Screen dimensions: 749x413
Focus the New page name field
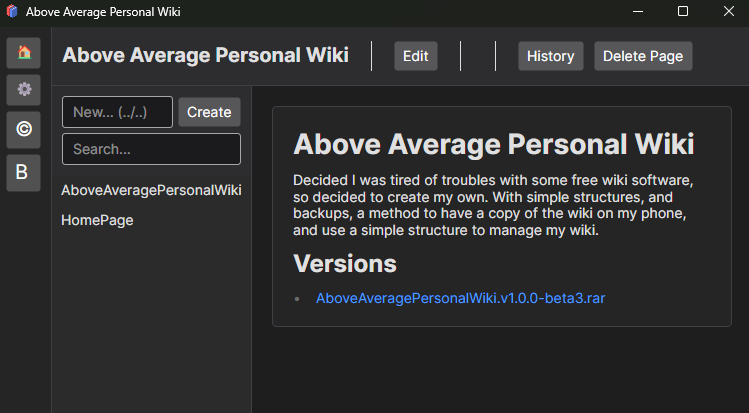point(117,112)
